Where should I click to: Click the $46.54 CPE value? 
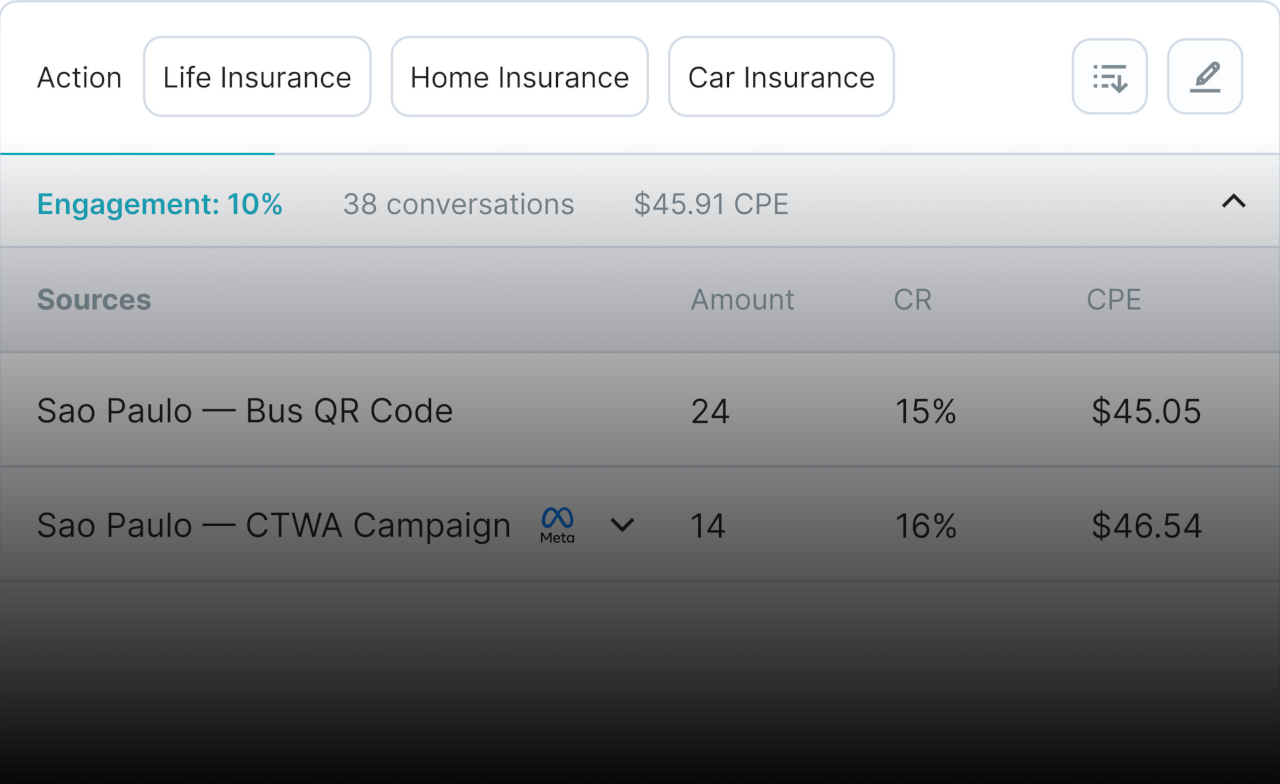[1146, 526]
